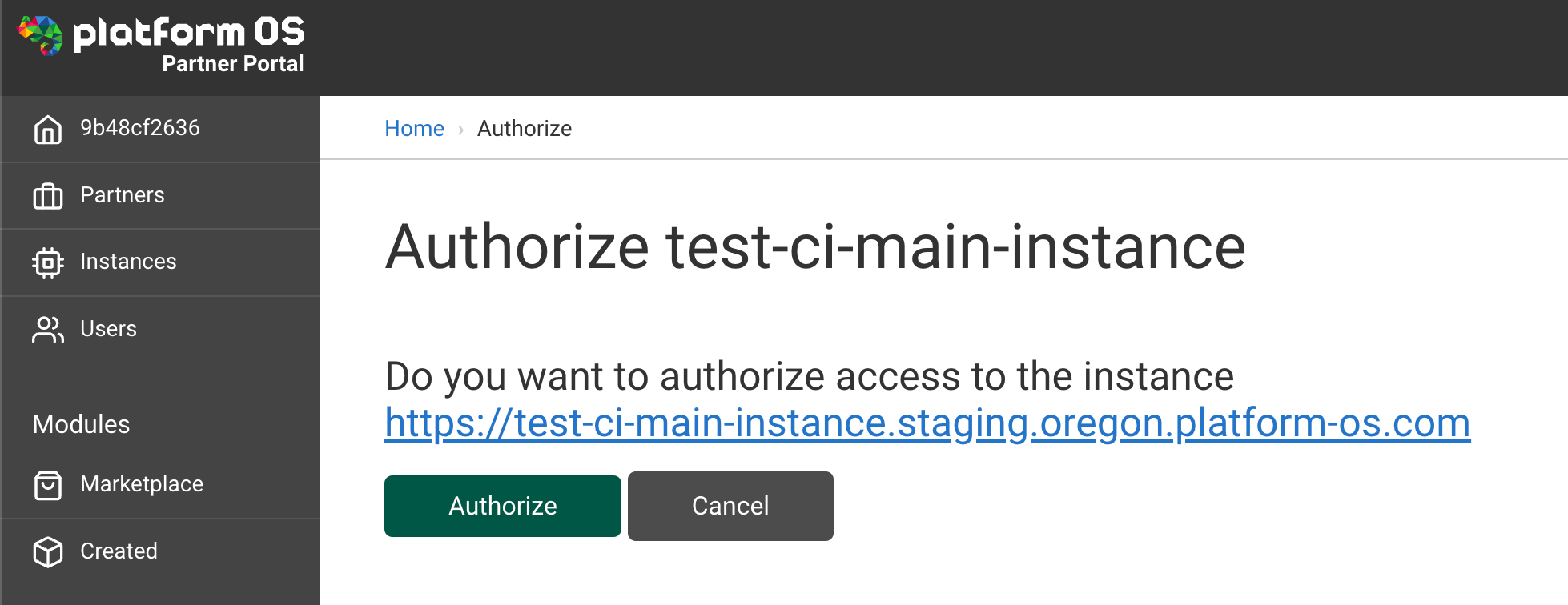Go to Marketplace under Modules

tap(141, 484)
